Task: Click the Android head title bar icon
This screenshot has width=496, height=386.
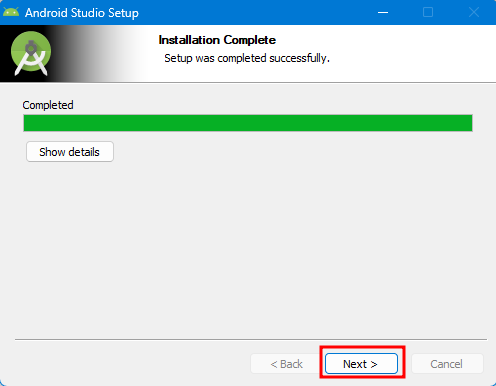Action: click(x=11, y=12)
